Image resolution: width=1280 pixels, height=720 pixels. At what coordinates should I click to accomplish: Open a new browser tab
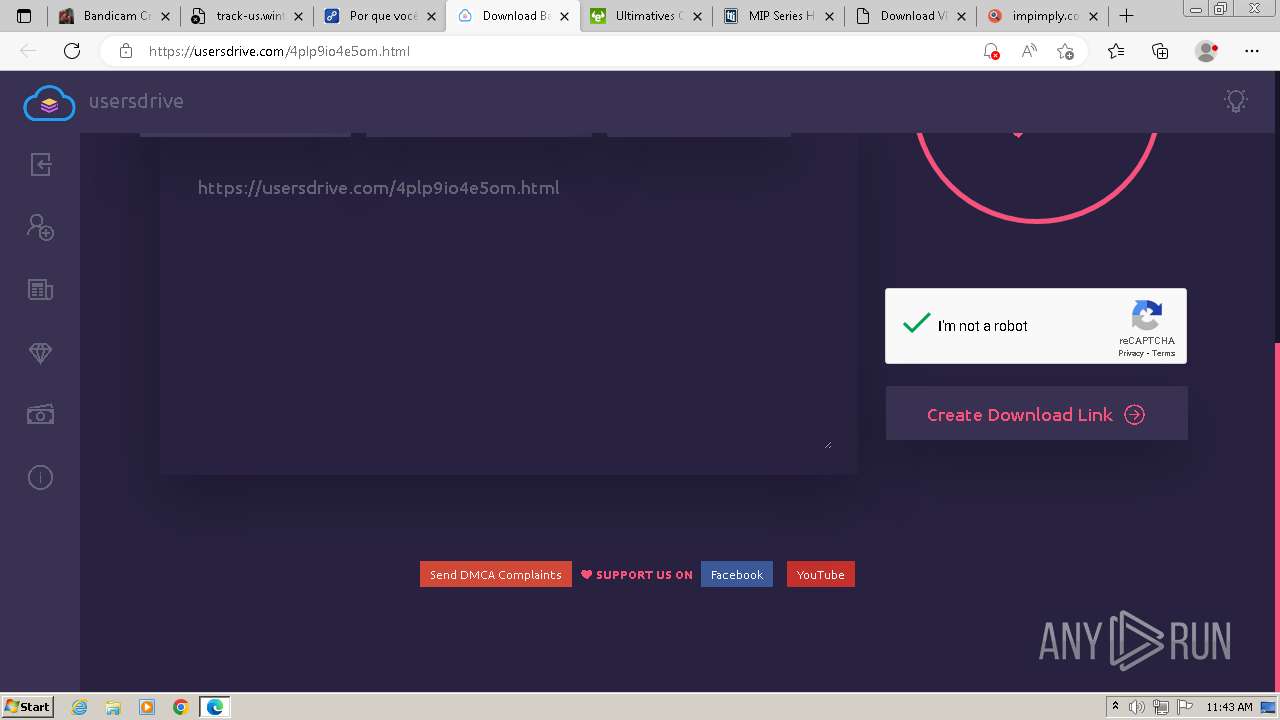[x=1126, y=16]
